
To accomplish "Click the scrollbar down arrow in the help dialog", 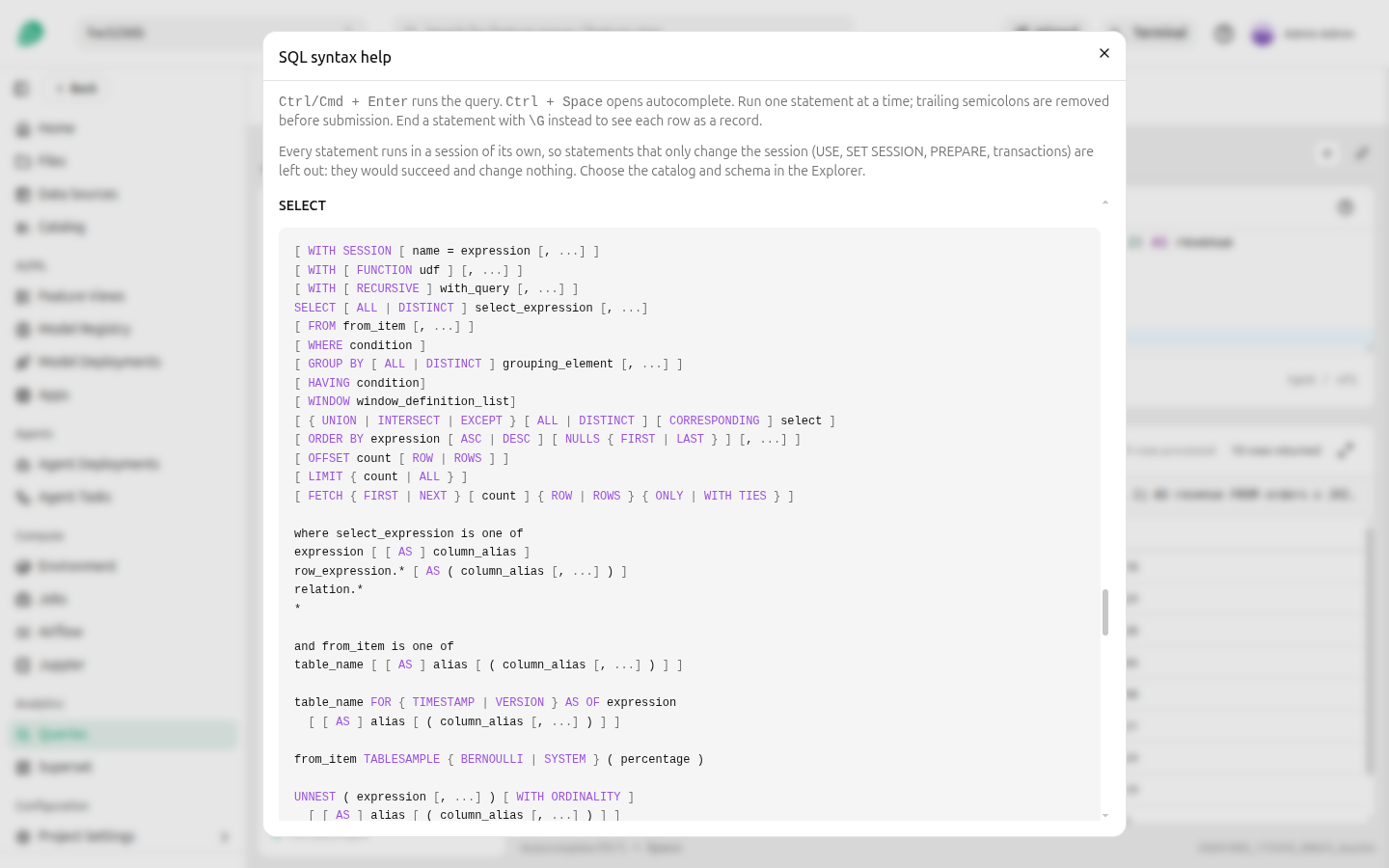I will click(1105, 816).
